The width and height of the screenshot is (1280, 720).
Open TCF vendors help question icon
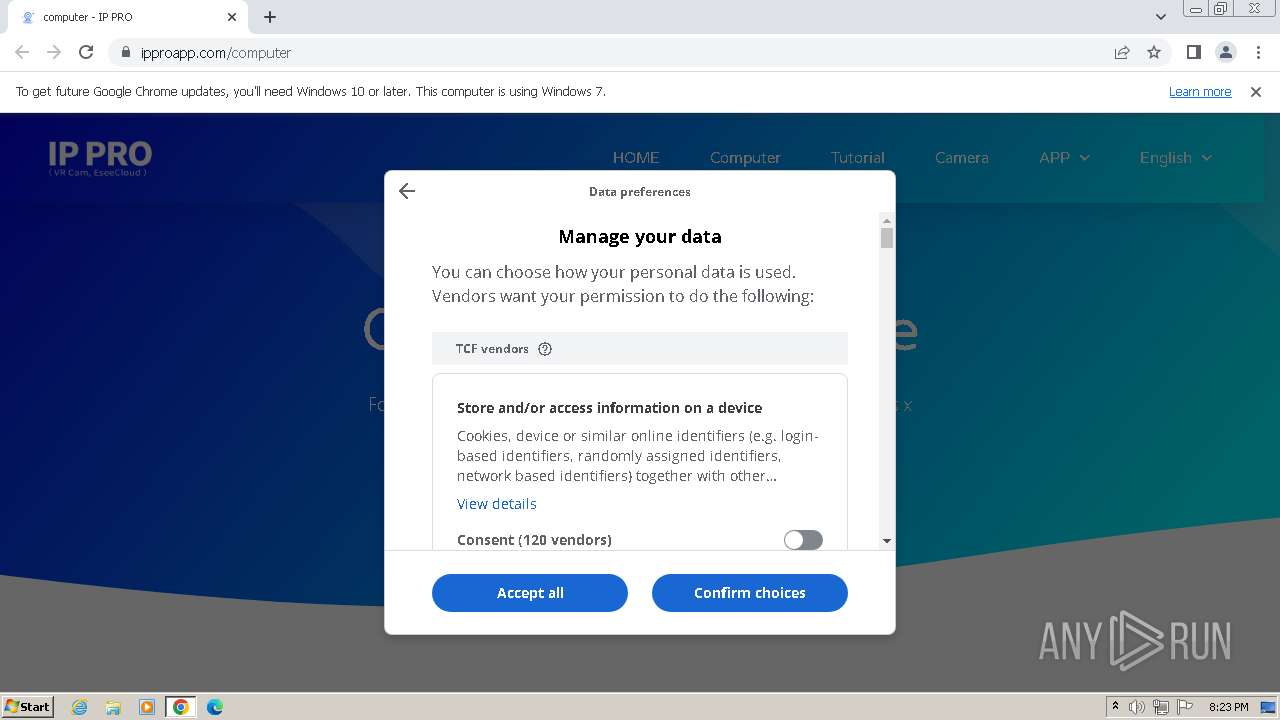click(545, 349)
